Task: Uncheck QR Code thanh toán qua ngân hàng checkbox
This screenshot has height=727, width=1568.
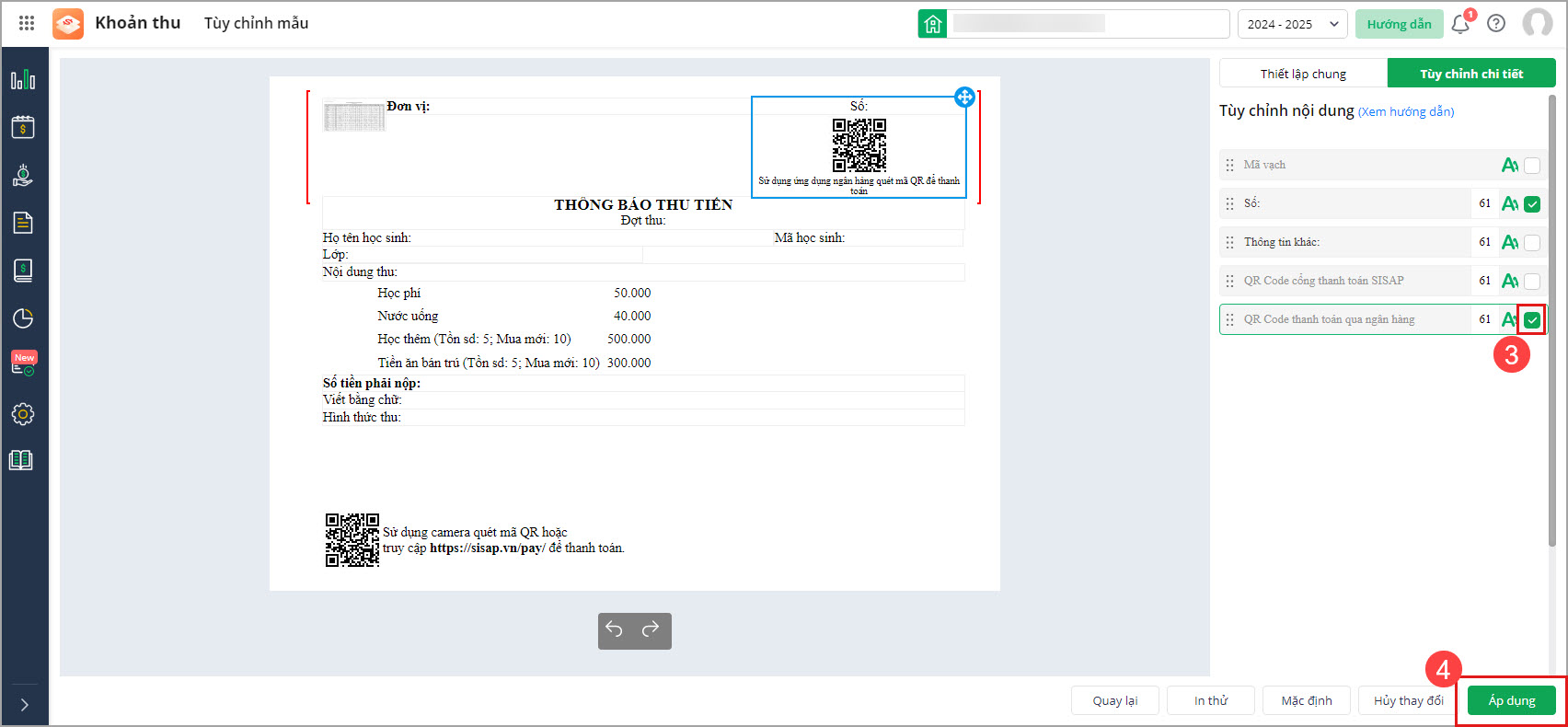Action: click(x=1532, y=320)
